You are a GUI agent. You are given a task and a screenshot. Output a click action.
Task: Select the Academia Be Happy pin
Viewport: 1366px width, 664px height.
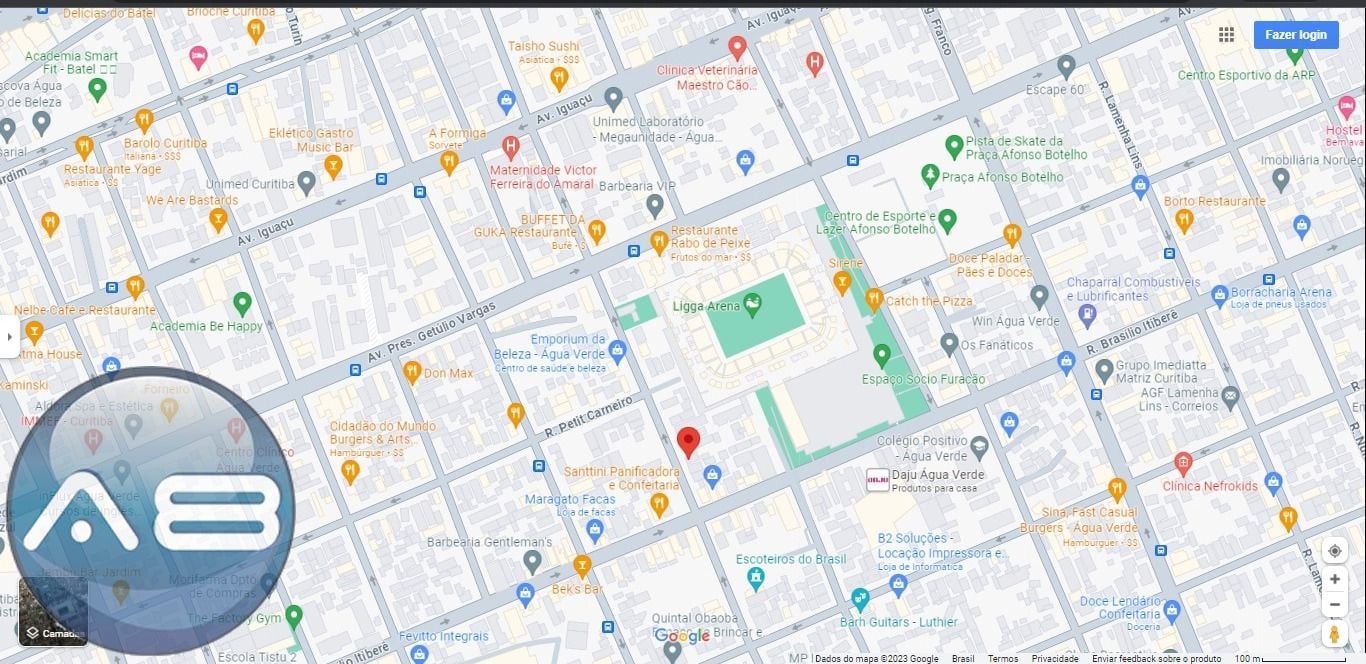[242, 302]
